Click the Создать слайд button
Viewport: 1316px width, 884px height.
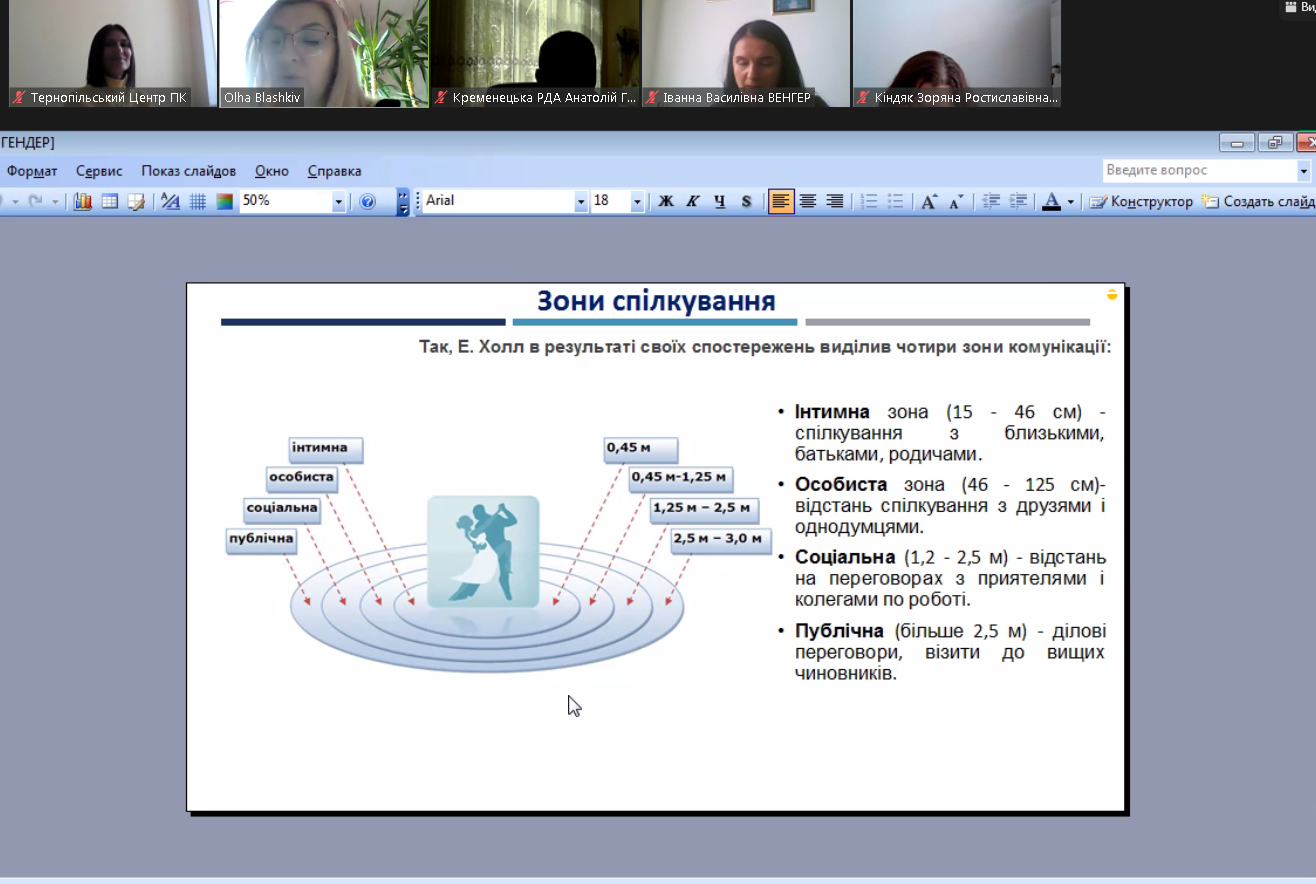point(1258,201)
